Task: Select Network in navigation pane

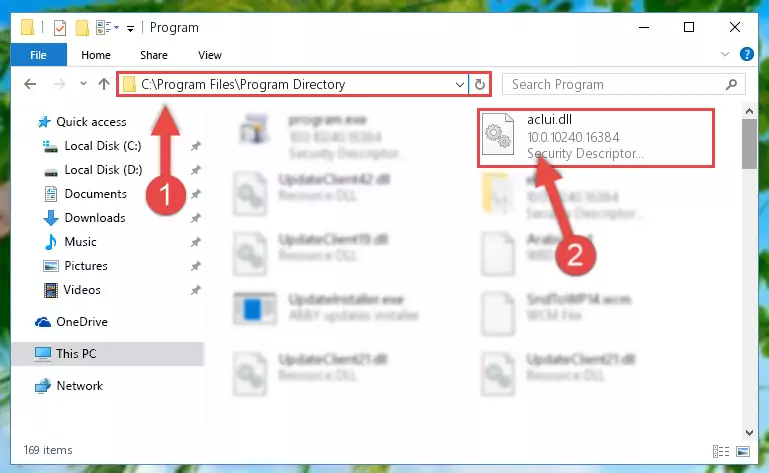Action: point(79,386)
